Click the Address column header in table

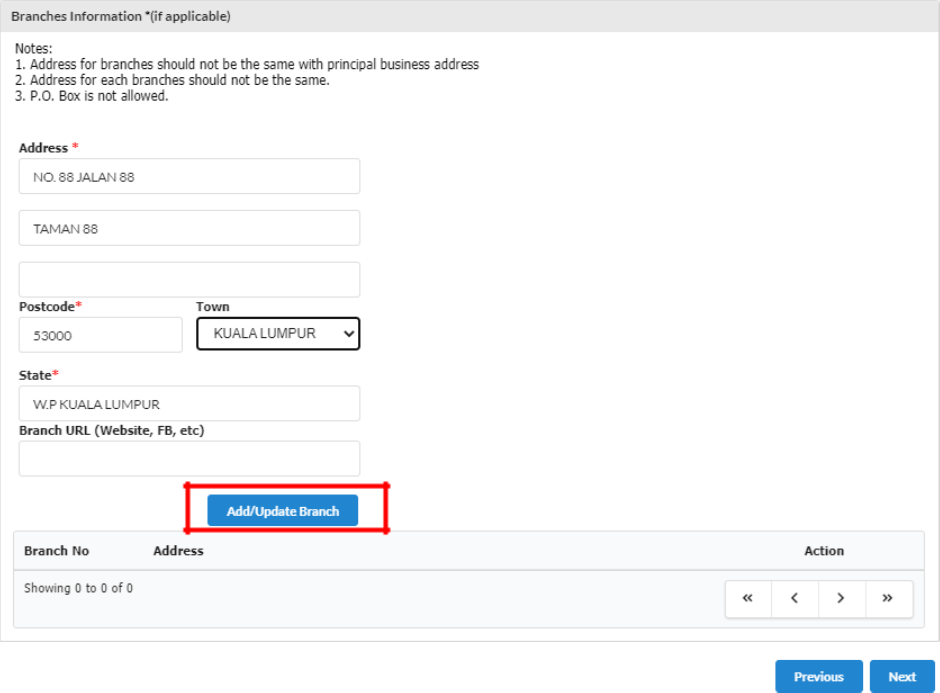pyautogui.click(x=178, y=551)
